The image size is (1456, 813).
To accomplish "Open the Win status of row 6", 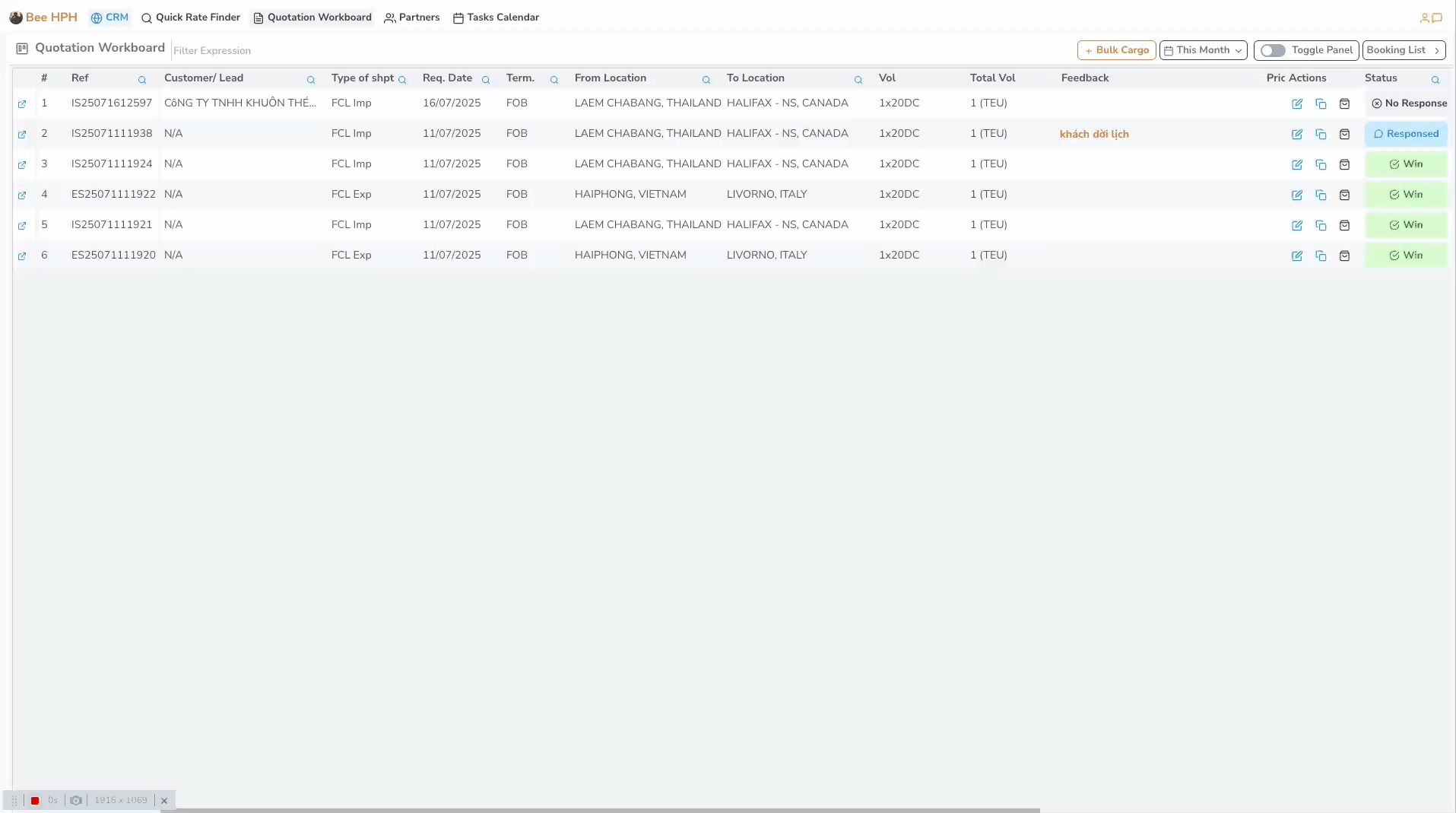I will [x=1406, y=256].
